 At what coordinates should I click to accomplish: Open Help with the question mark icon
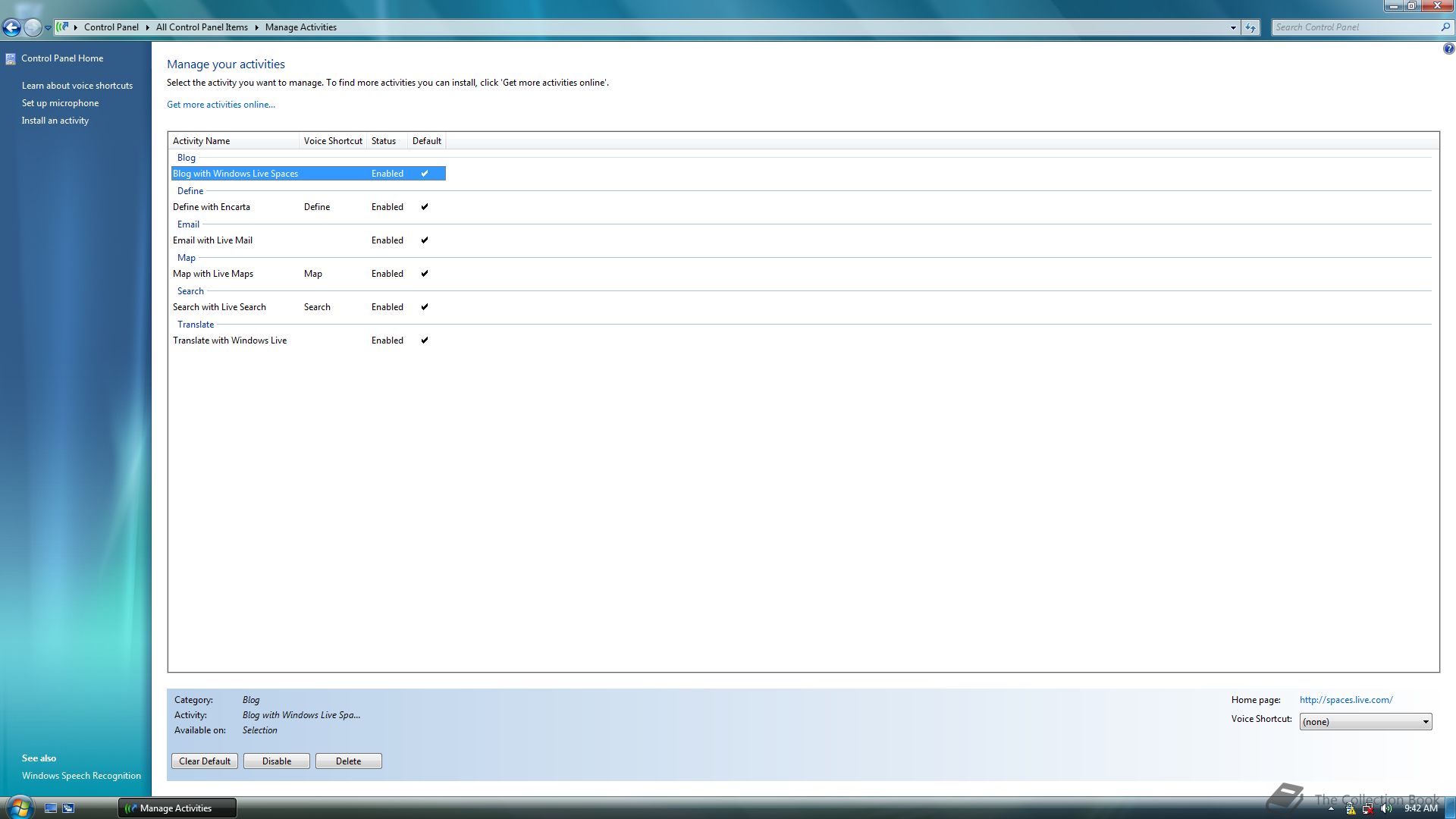coord(1448,49)
